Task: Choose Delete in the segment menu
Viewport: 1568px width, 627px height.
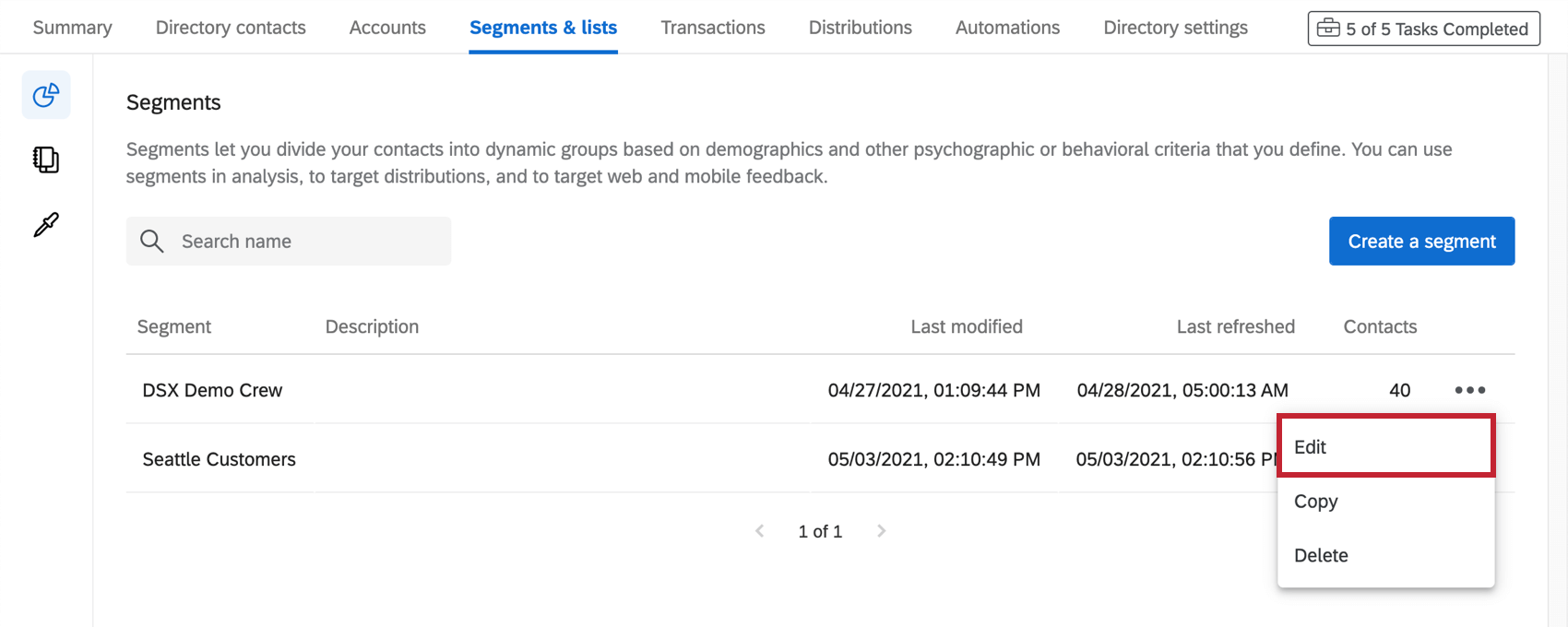Action: coord(1321,555)
